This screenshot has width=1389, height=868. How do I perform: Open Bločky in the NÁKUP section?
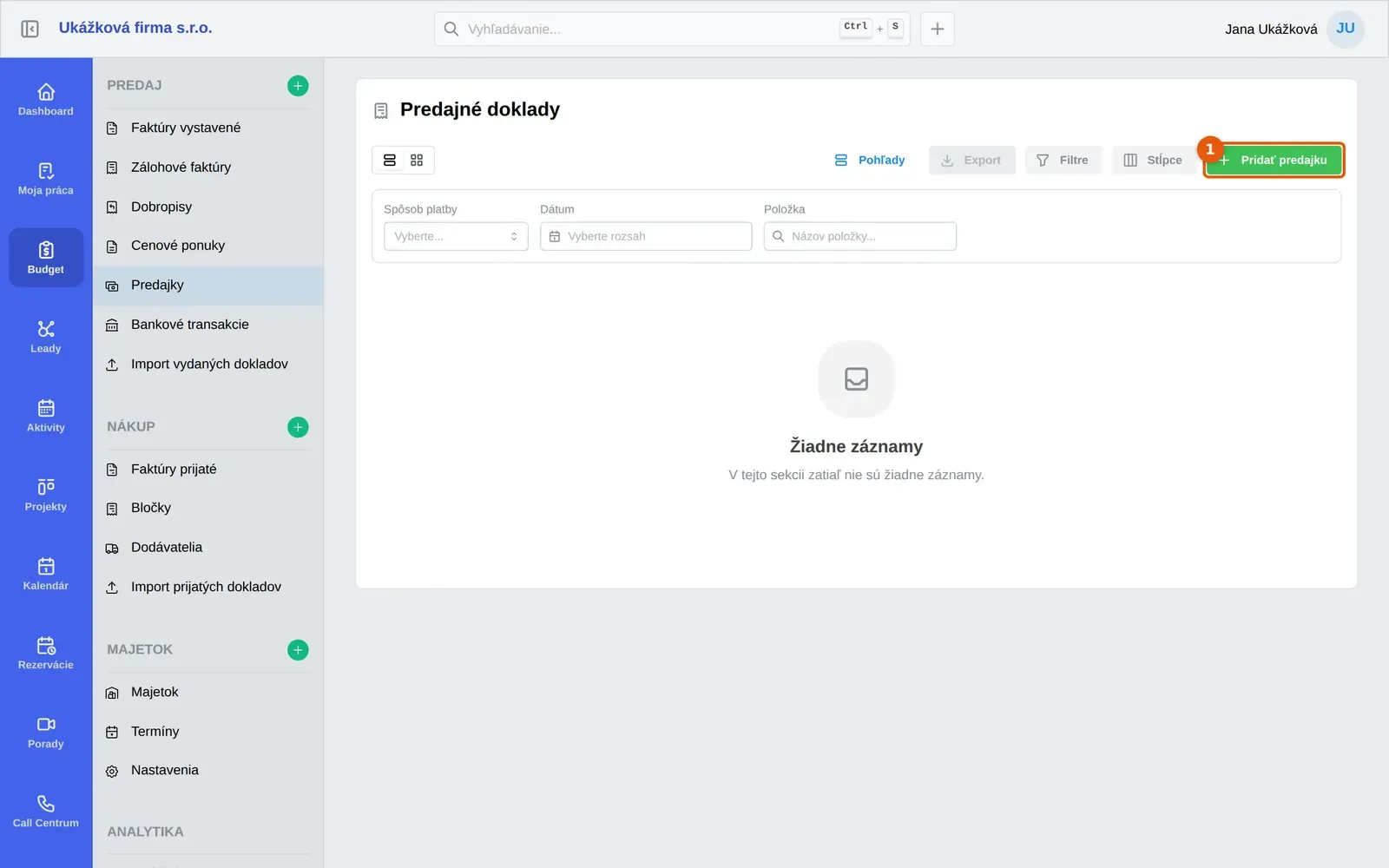207,508
